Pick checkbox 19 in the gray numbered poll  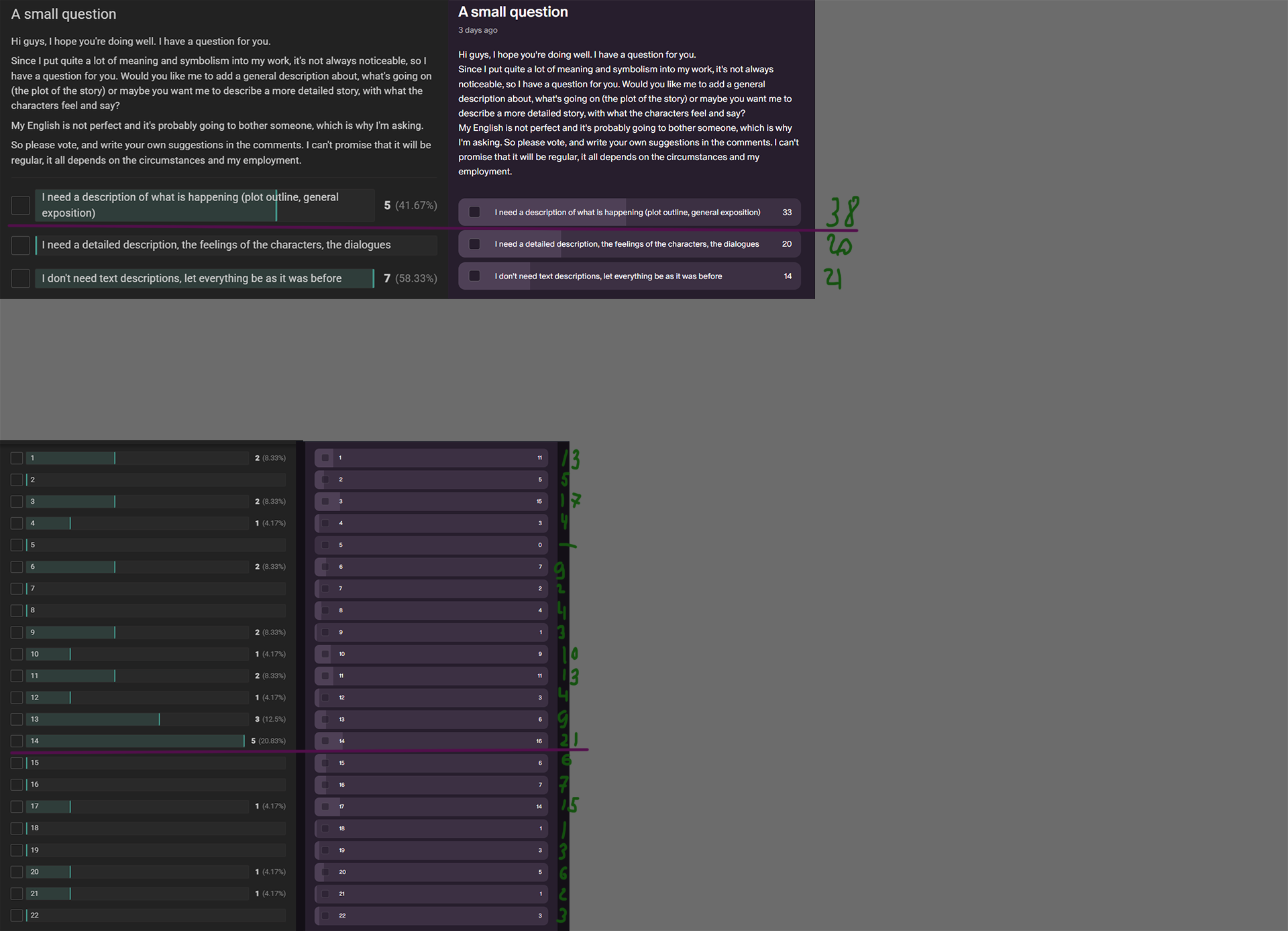point(17,851)
